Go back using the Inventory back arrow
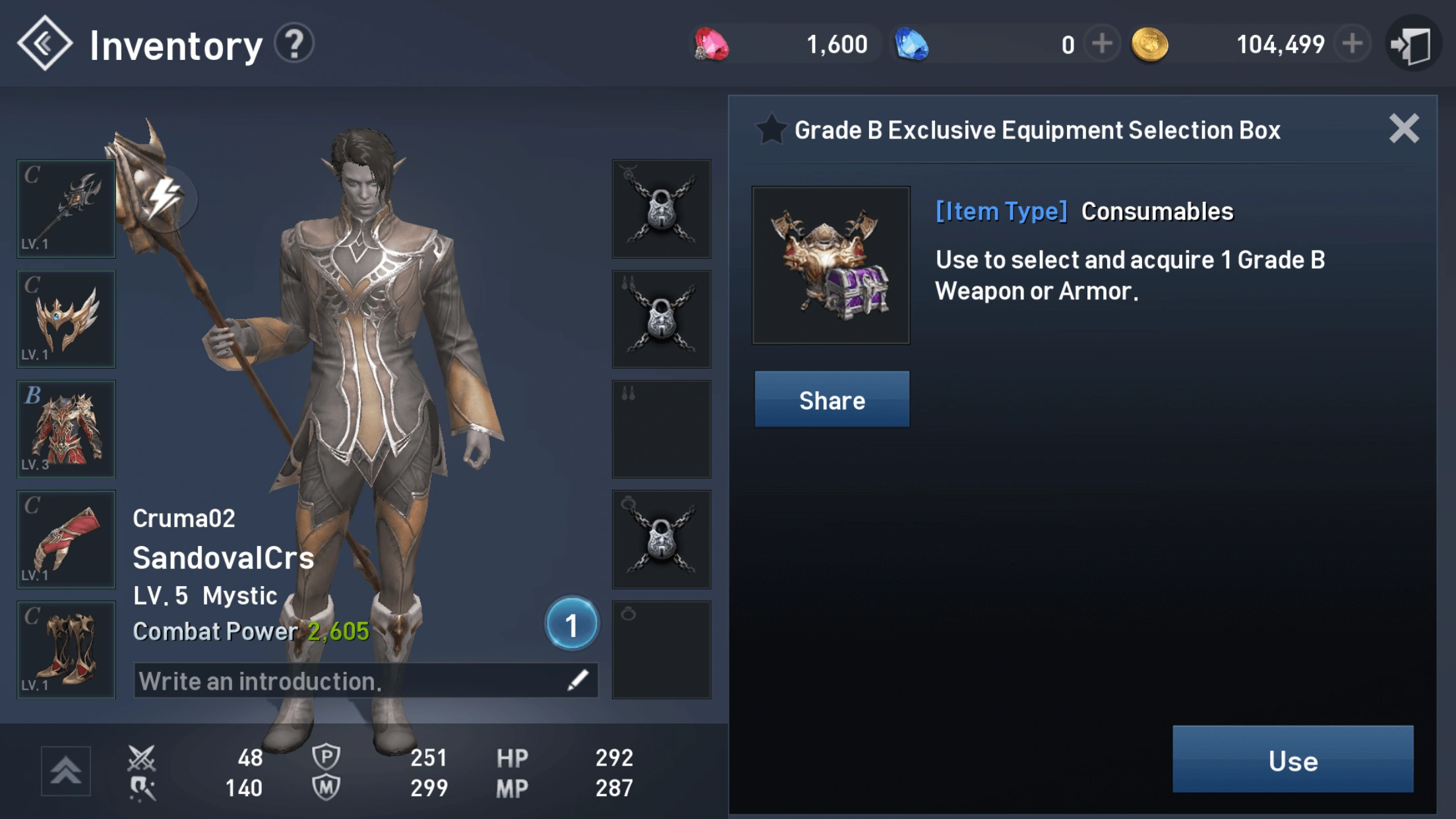1456x819 pixels. (44, 44)
